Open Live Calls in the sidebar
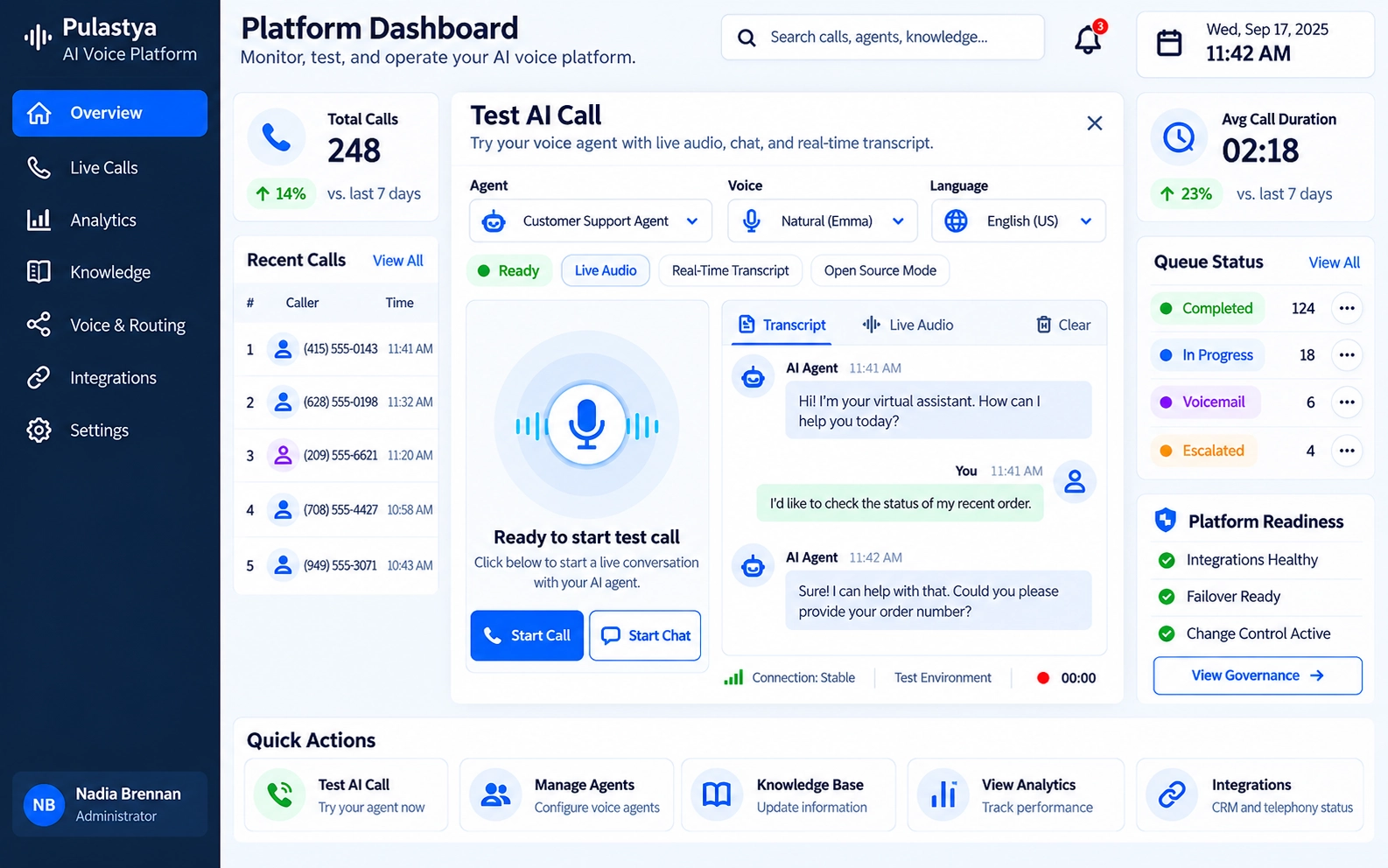 (110, 167)
